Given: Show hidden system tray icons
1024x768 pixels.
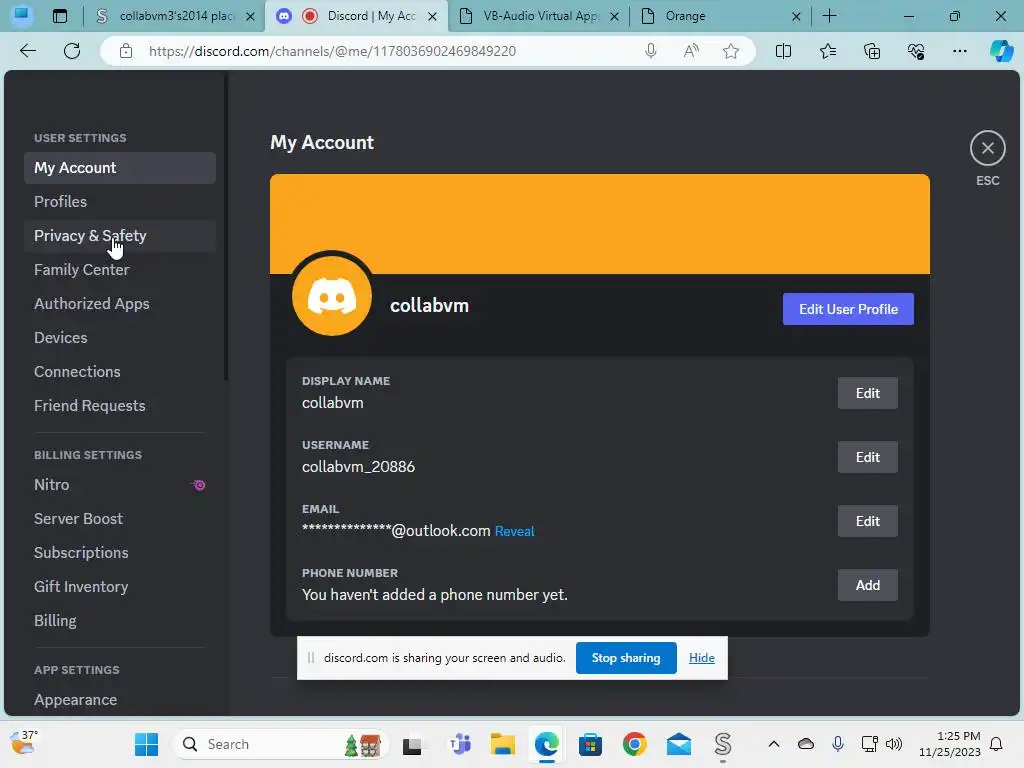Looking at the screenshot, I should click(x=774, y=744).
